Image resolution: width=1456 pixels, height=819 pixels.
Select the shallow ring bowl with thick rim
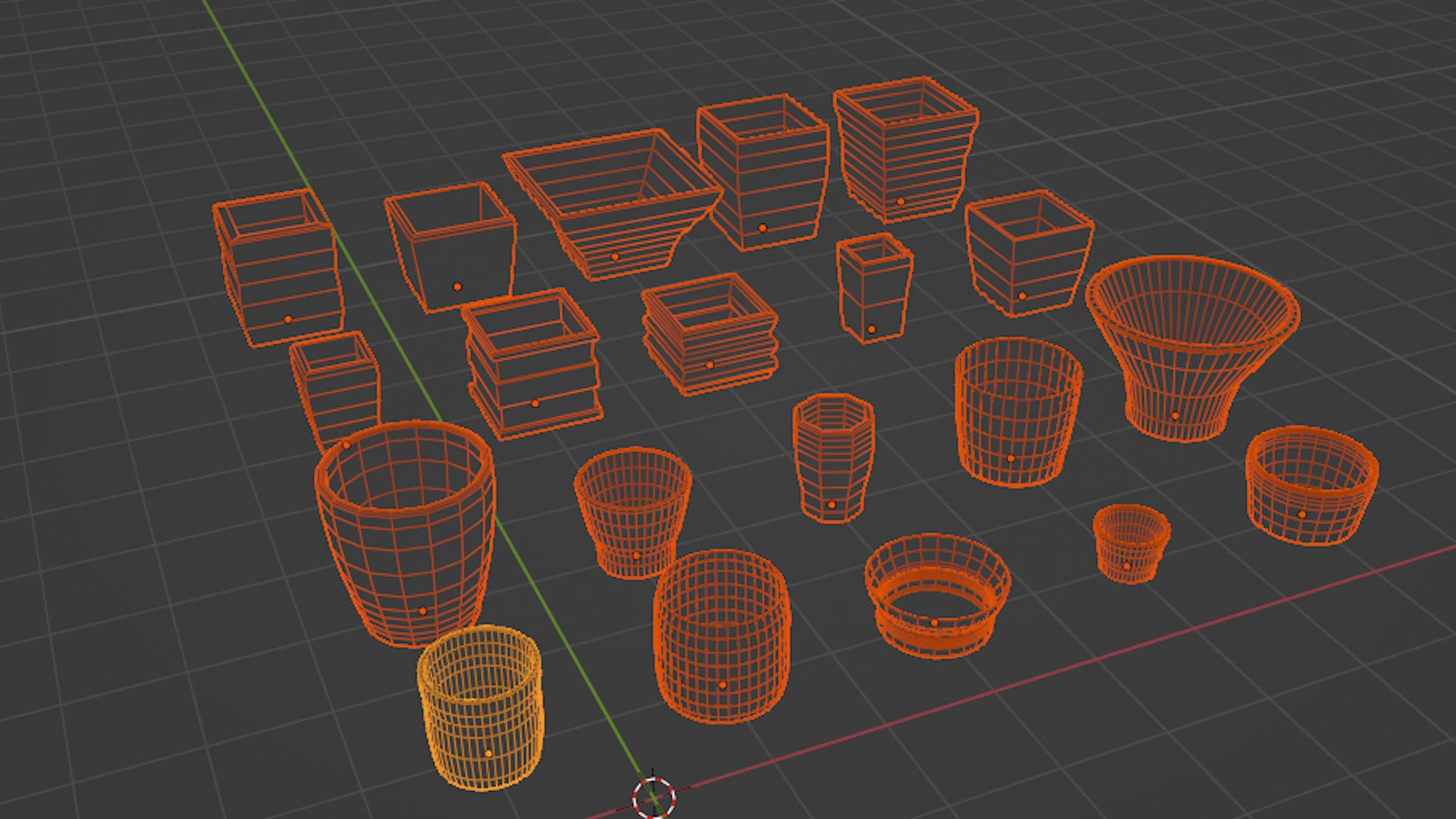pyautogui.click(x=937, y=595)
